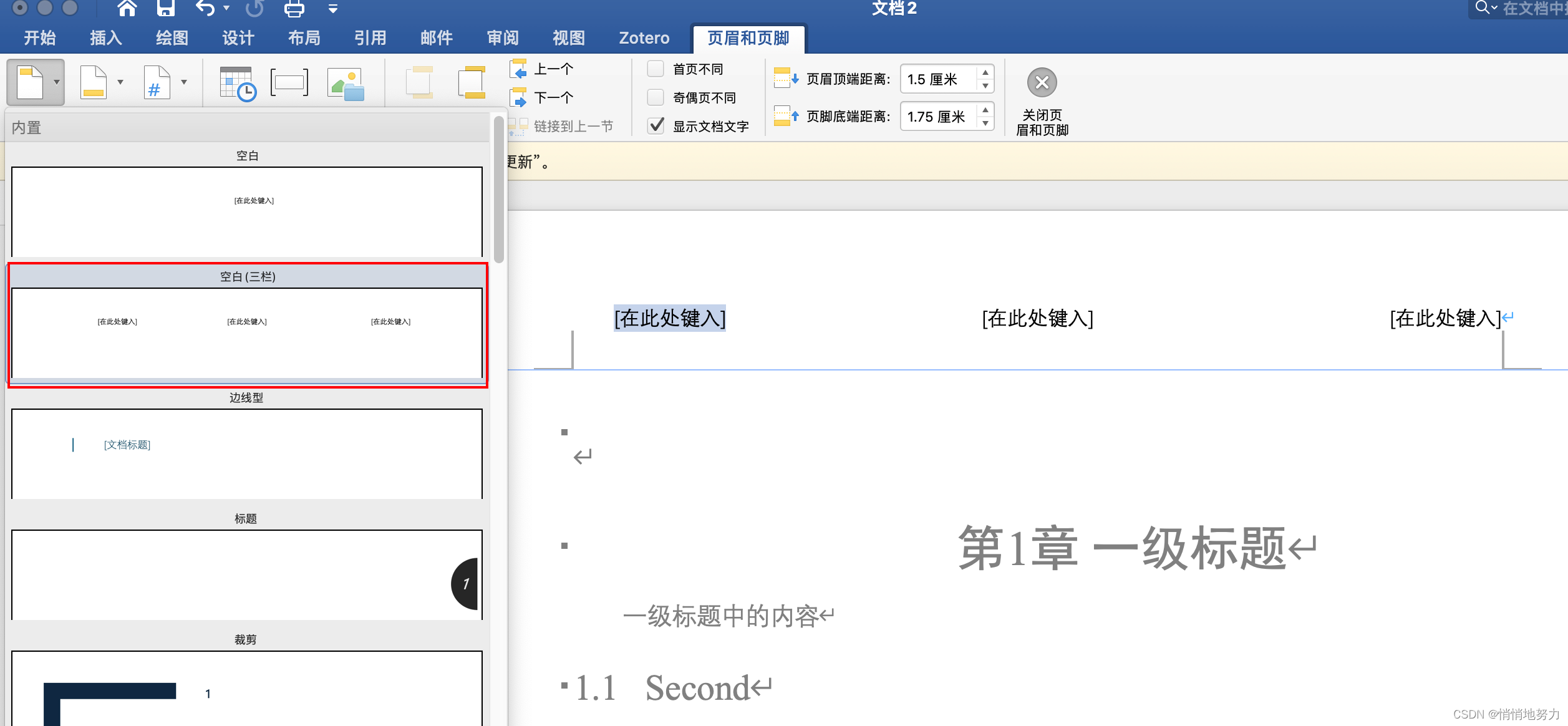Click the Print icon in title bar
Image resolution: width=1568 pixels, height=726 pixels.
click(294, 9)
